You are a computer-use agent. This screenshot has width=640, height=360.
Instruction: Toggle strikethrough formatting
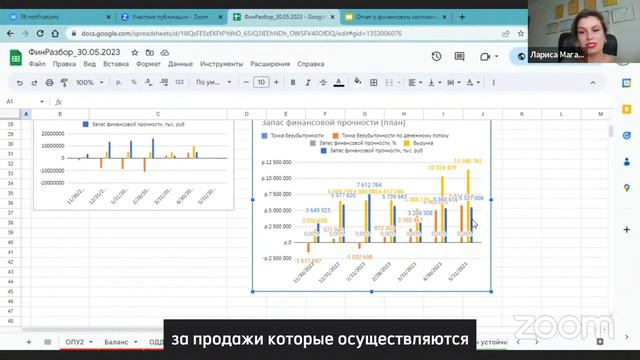pyautogui.click(x=323, y=82)
